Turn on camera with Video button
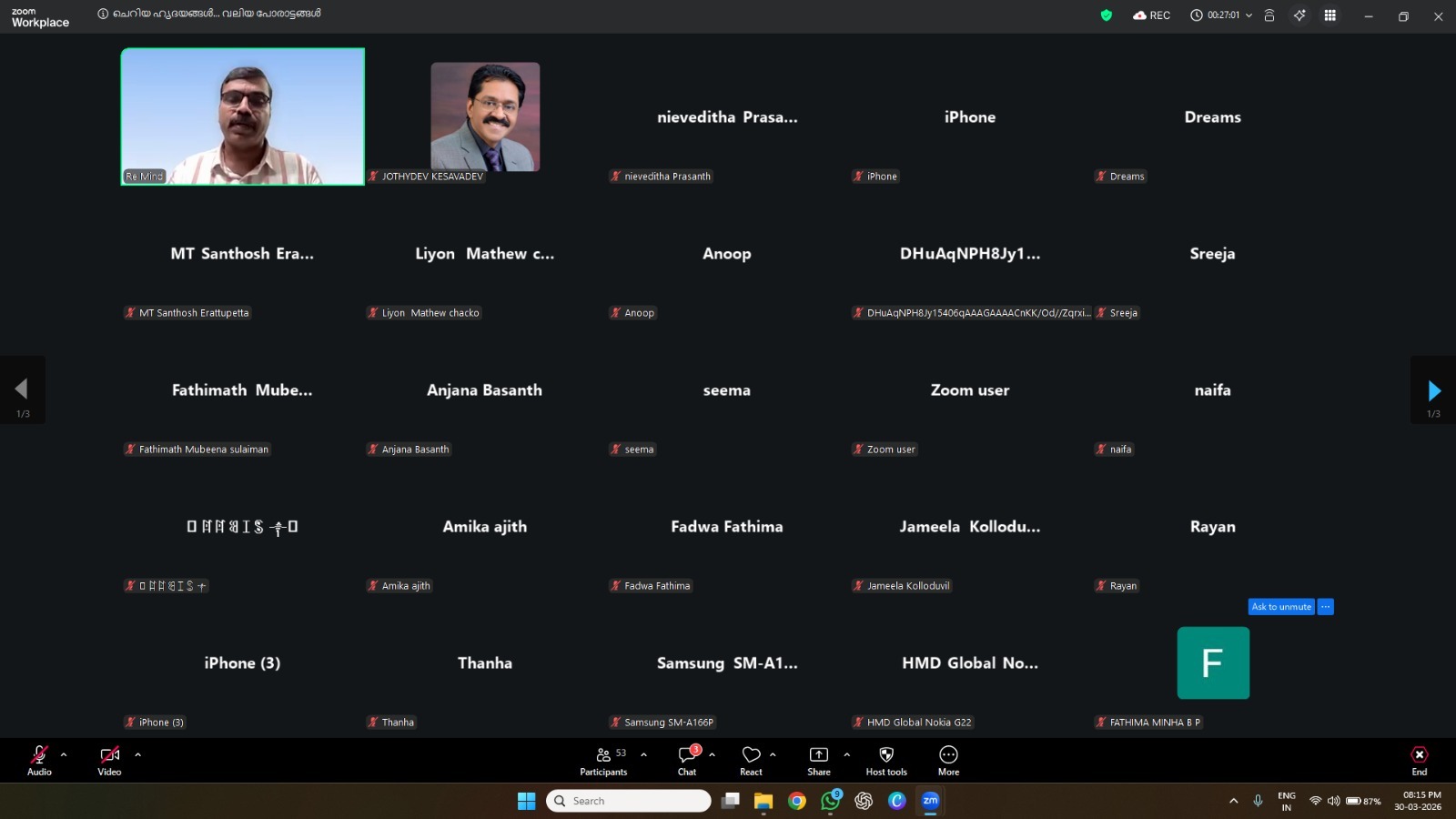The width and height of the screenshot is (1456, 819). point(109,761)
